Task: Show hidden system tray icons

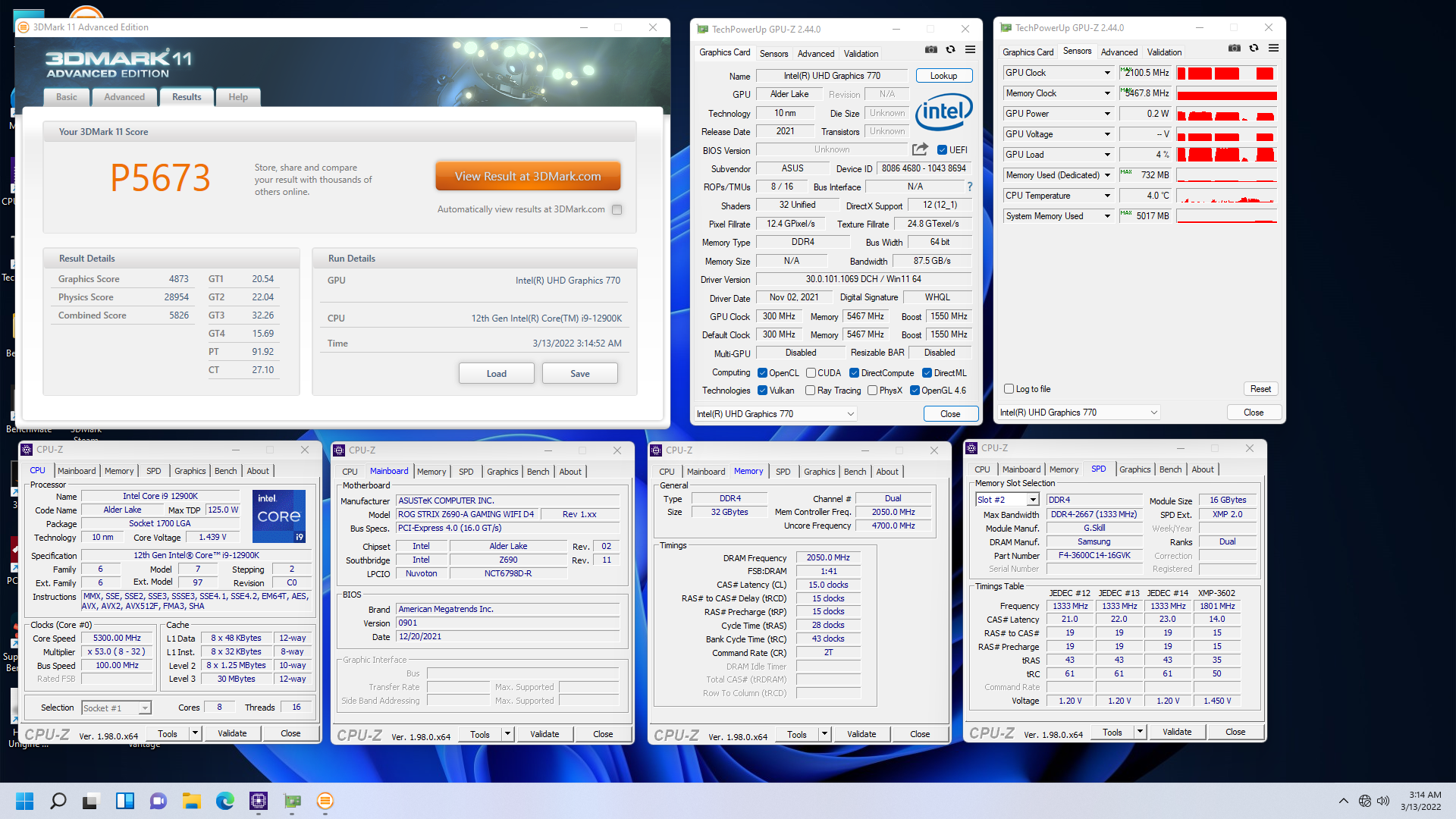Action: pos(1343,801)
